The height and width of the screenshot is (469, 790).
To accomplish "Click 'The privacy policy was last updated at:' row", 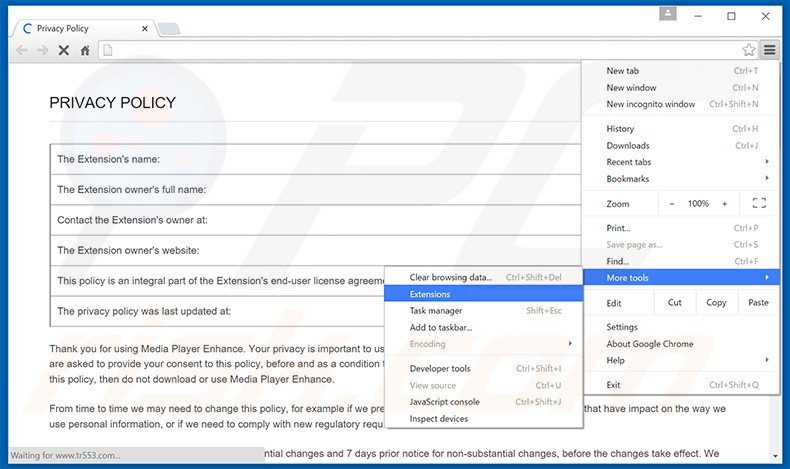I will point(217,311).
